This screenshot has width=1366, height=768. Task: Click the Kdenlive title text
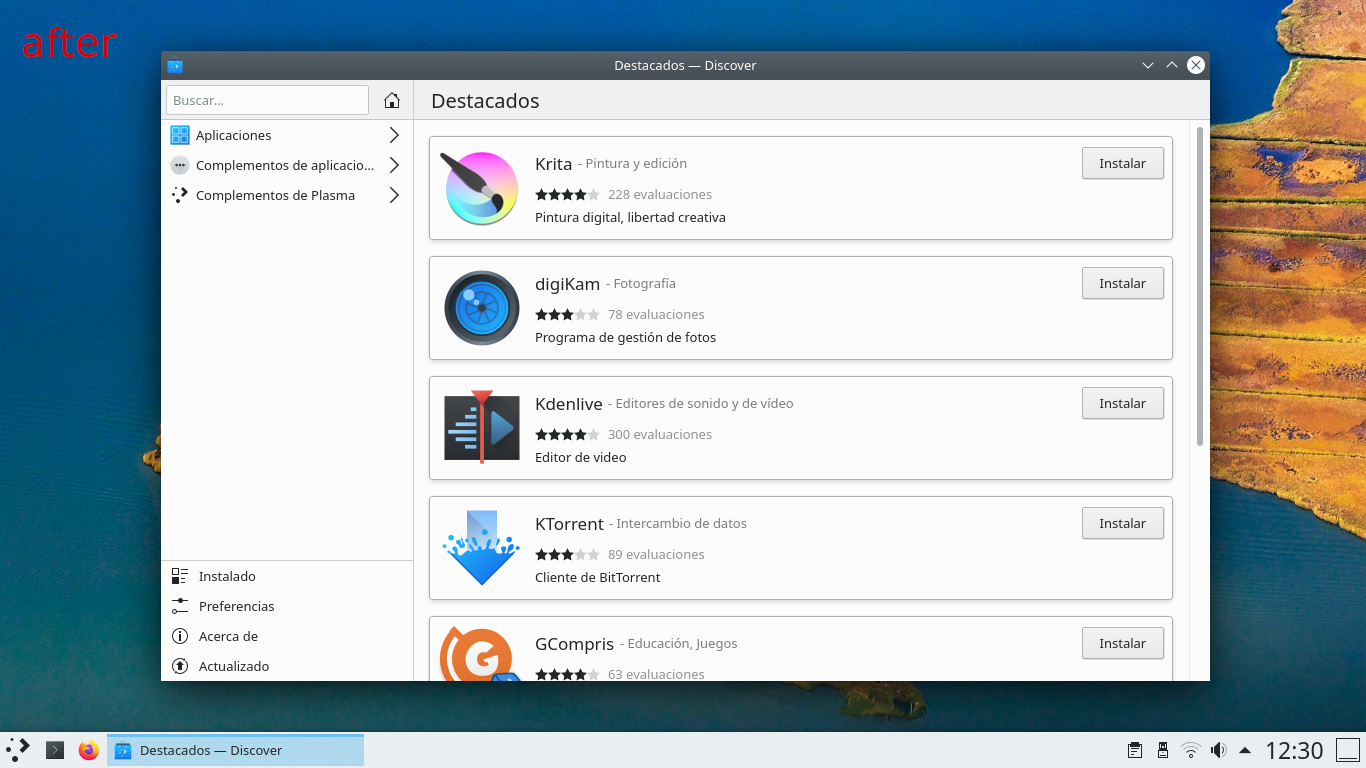click(569, 404)
